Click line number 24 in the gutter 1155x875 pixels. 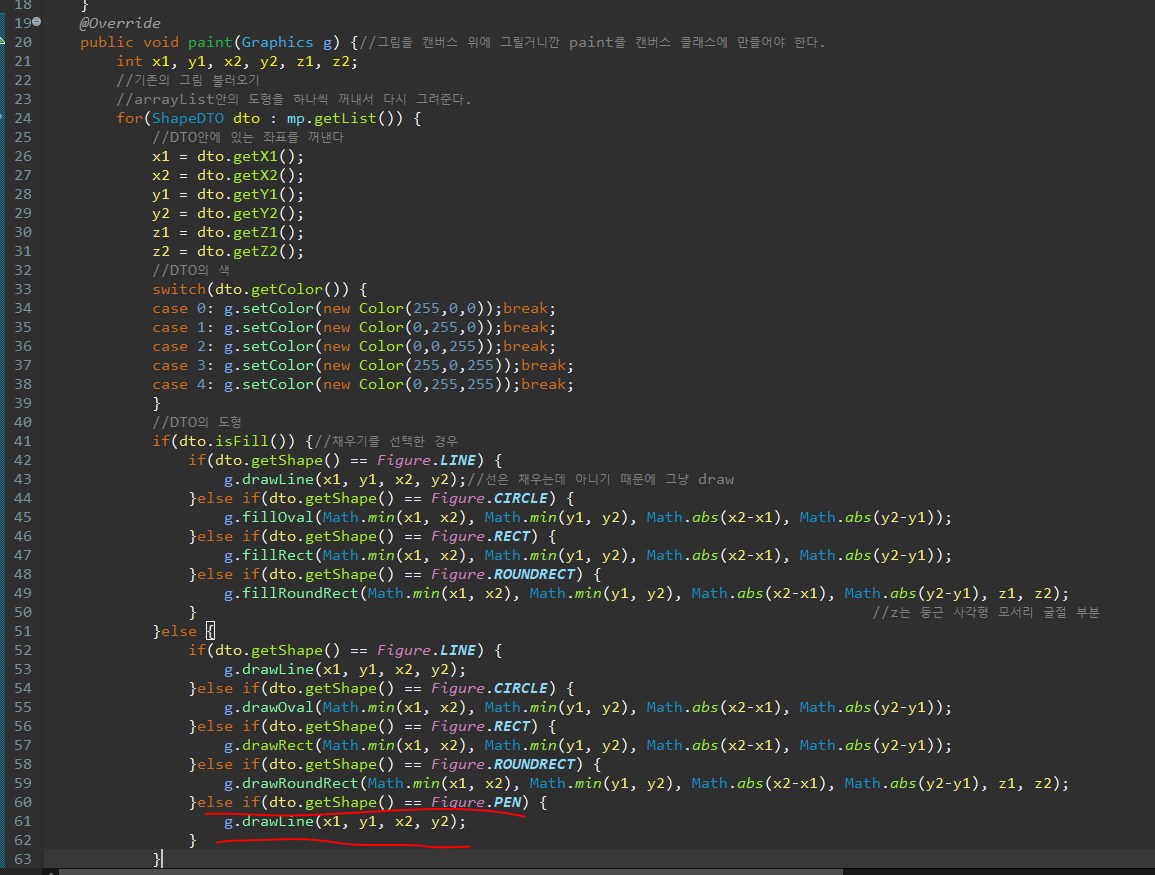click(23, 118)
